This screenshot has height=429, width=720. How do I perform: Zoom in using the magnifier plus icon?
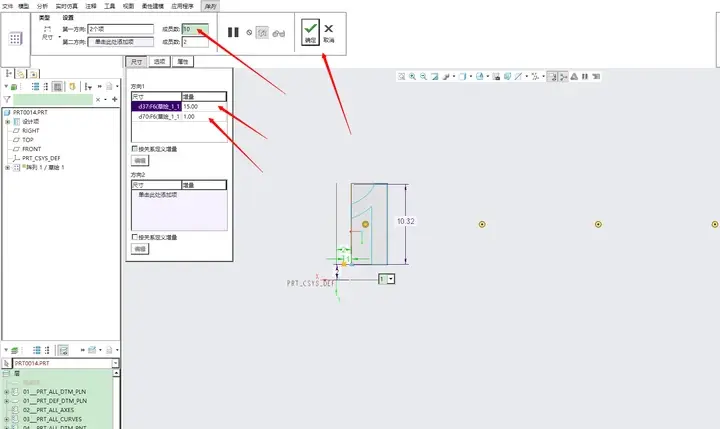(x=412, y=76)
